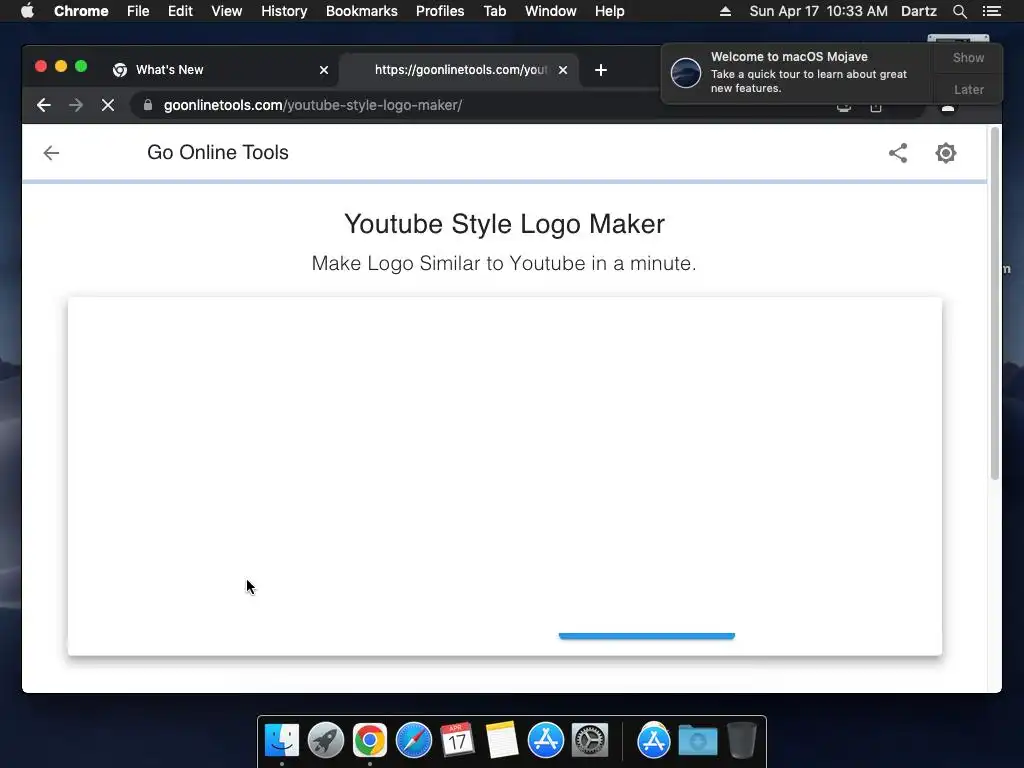Open the View menu
The width and height of the screenshot is (1024, 768).
pyautogui.click(x=227, y=11)
